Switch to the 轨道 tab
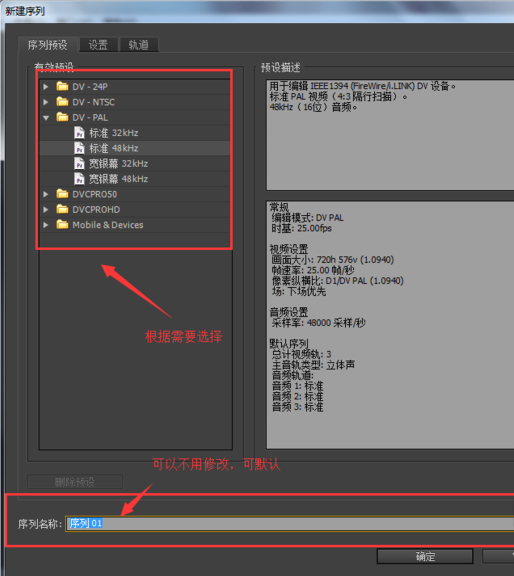The height and width of the screenshot is (576, 514). pos(139,45)
